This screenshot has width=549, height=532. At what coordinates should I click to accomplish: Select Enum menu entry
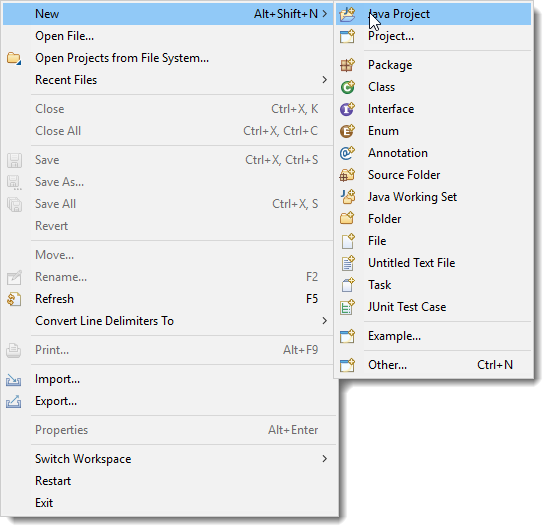(433, 131)
